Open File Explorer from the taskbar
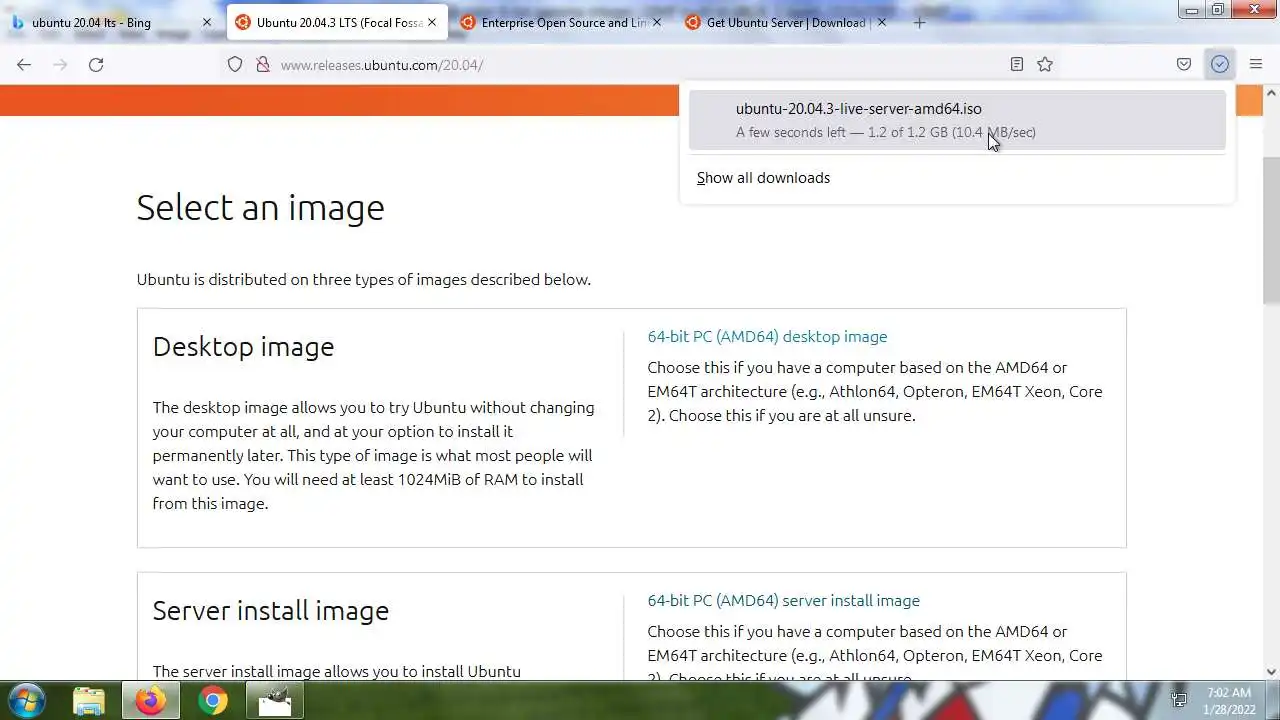The width and height of the screenshot is (1280, 720). (x=89, y=701)
